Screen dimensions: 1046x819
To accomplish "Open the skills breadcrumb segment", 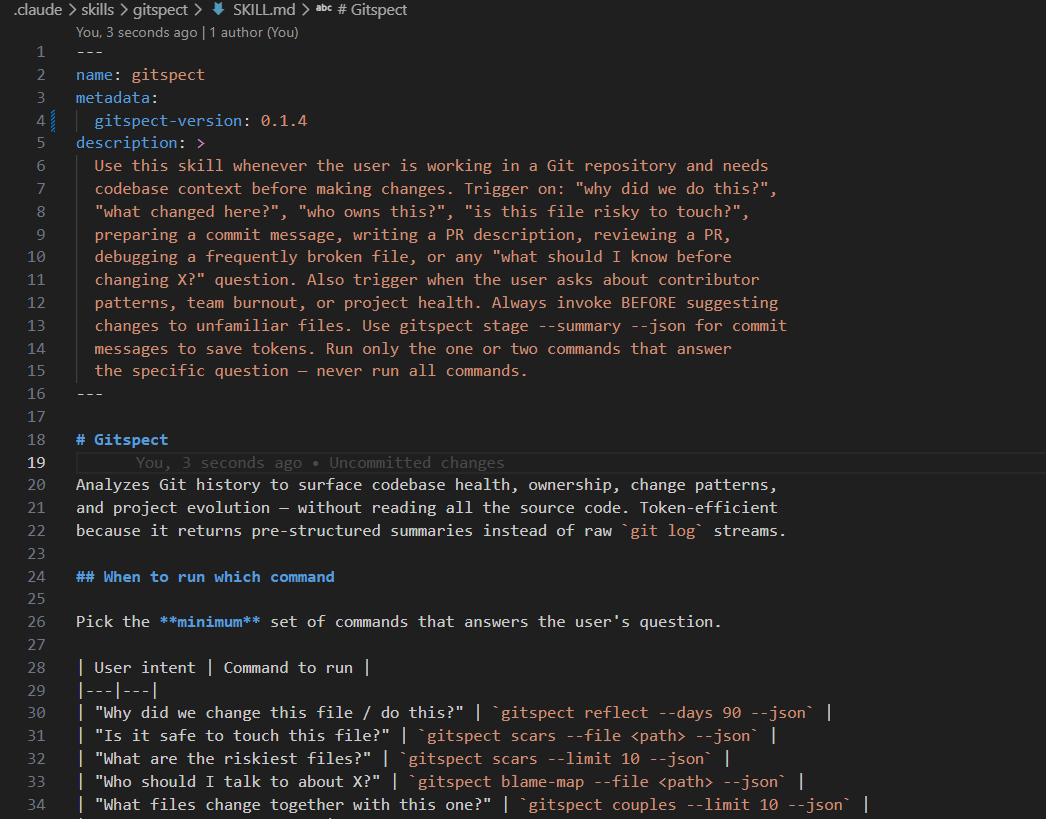I will 97,10.
